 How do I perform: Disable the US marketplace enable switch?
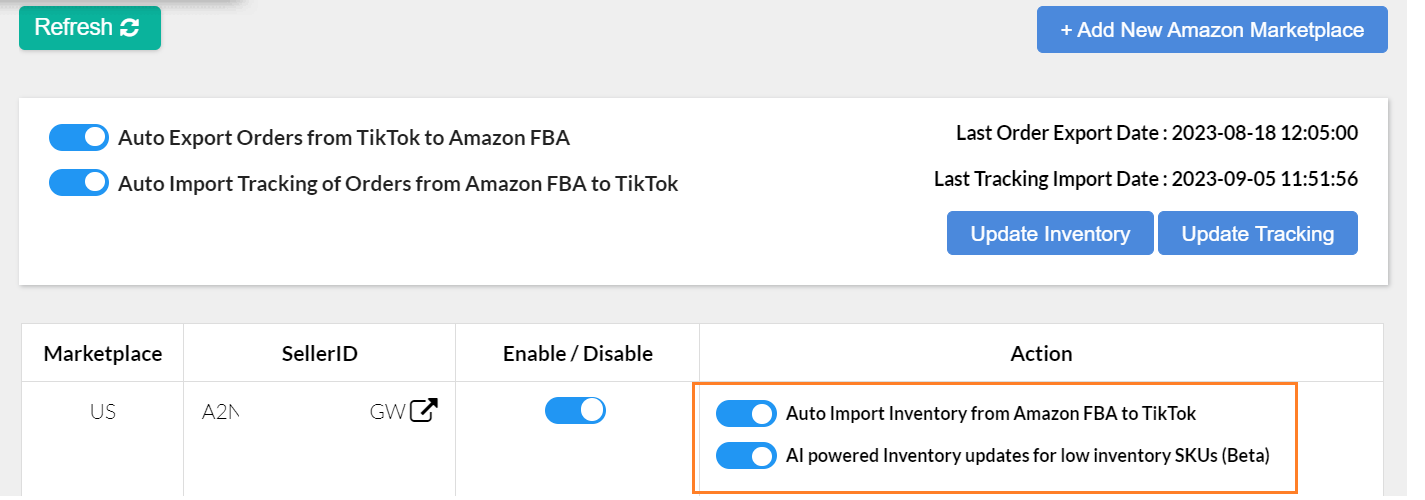pos(575,410)
